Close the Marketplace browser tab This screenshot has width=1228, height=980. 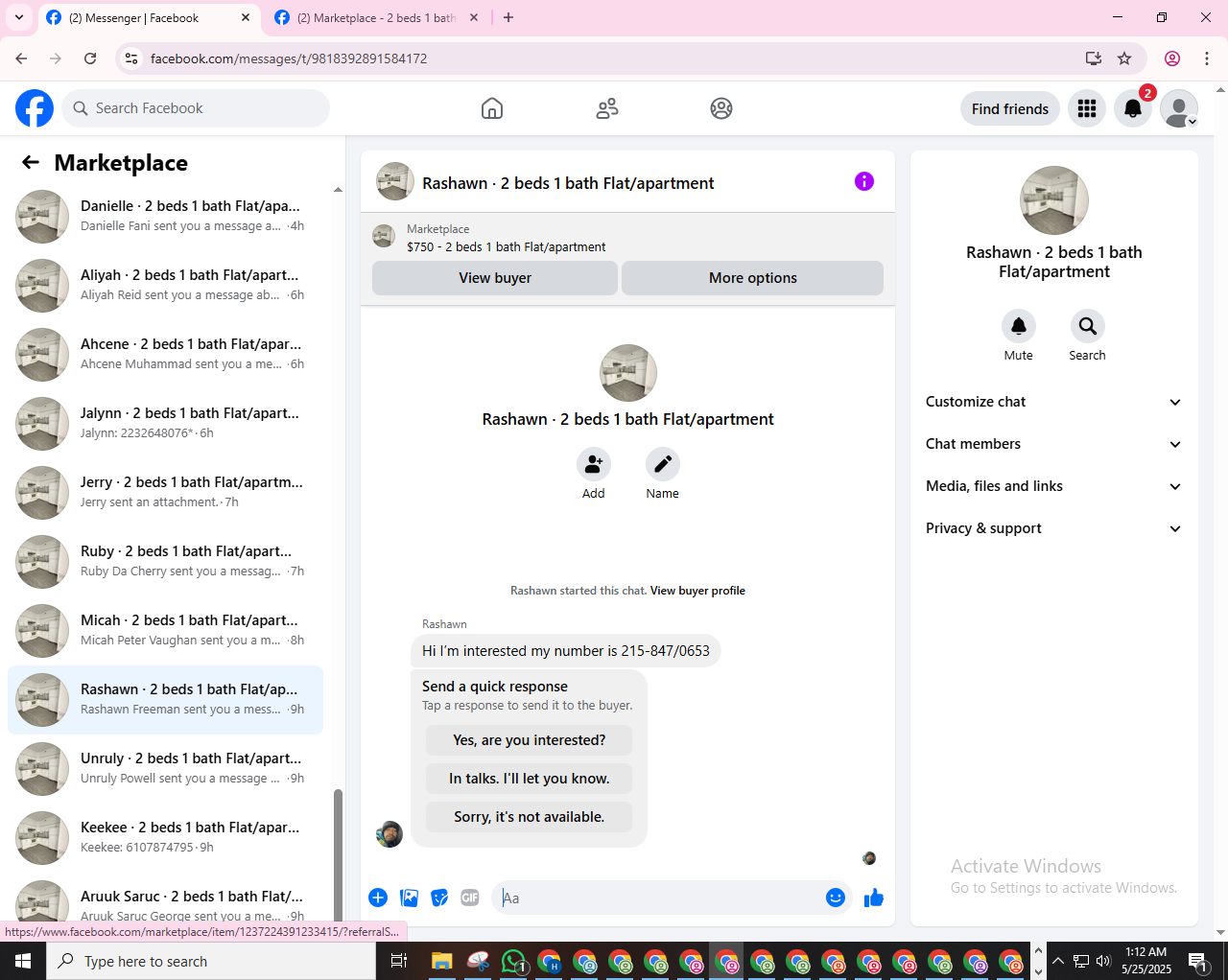pyautogui.click(x=473, y=17)
